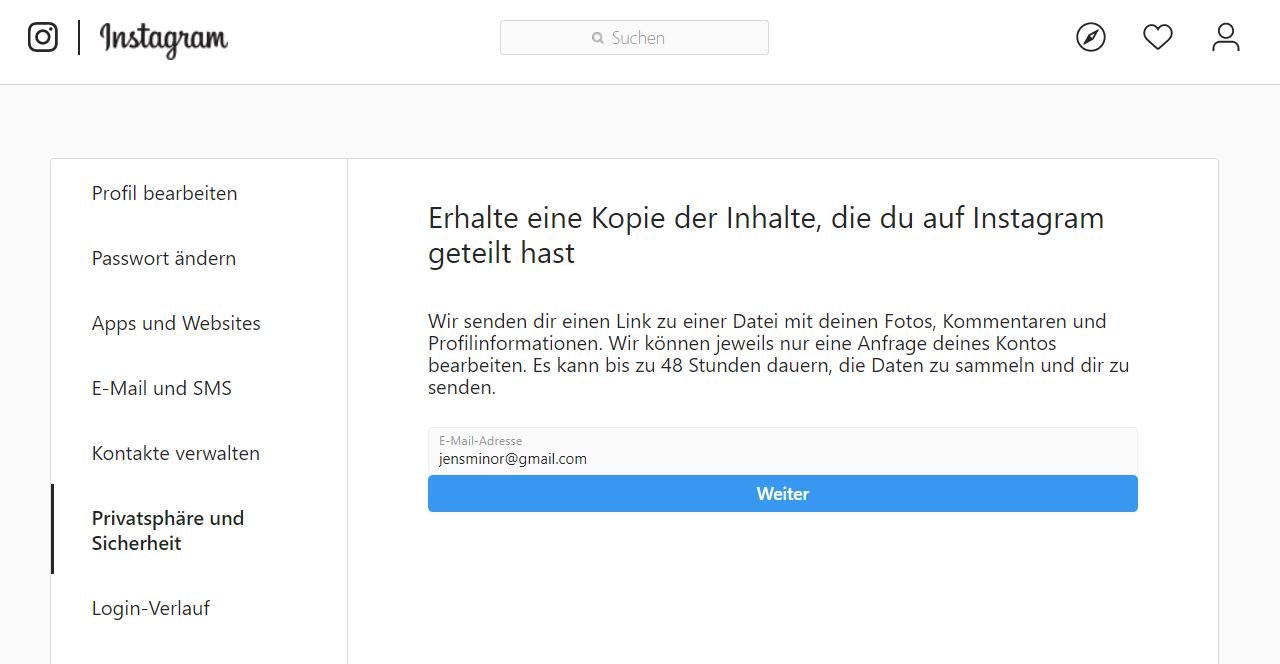Open the profile person icon
Viewport: 1280px width, 664px height.
[x=1225, y=38]
